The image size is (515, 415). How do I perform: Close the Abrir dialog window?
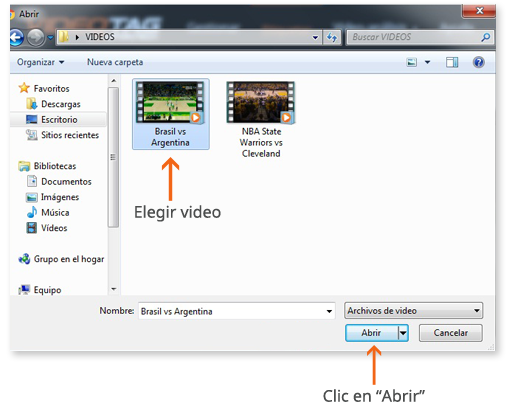pos(479,11)
